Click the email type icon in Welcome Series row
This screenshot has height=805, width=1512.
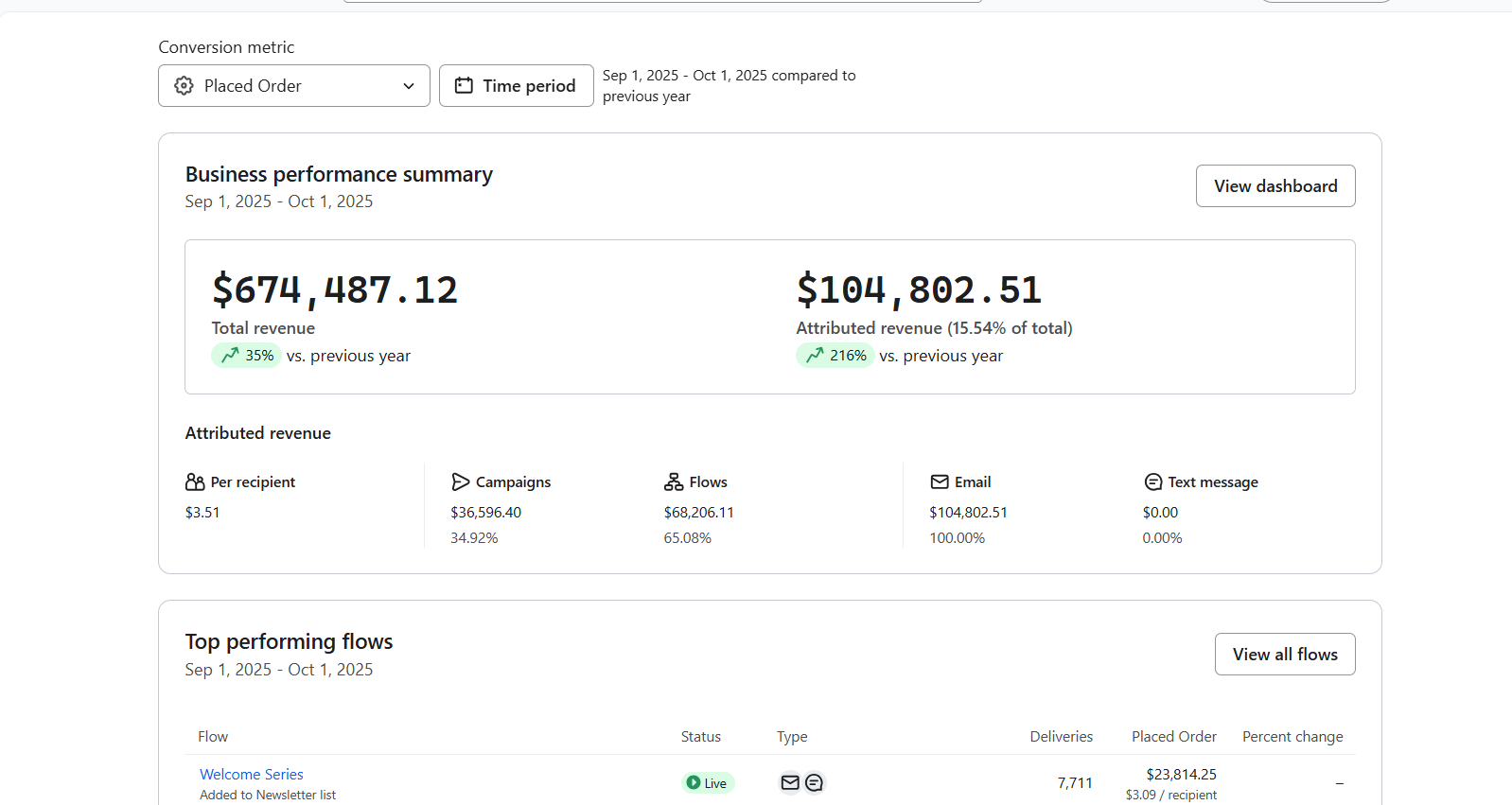tap(790, 782)
